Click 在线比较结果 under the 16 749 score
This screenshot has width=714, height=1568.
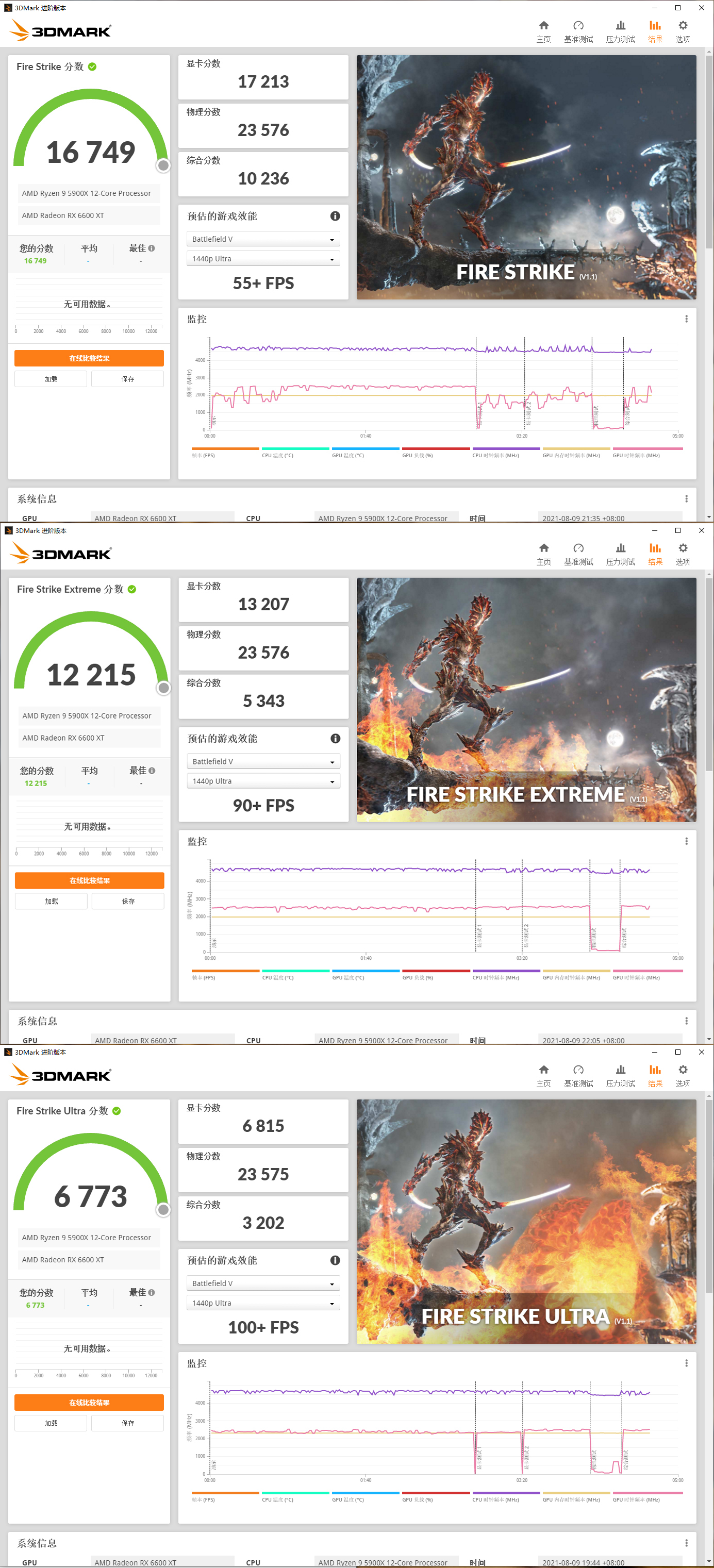[x=89, y=359]
